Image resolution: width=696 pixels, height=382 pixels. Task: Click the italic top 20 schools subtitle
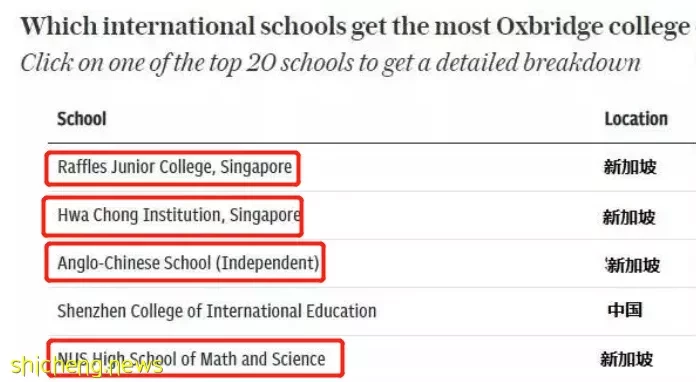(331, 63)
